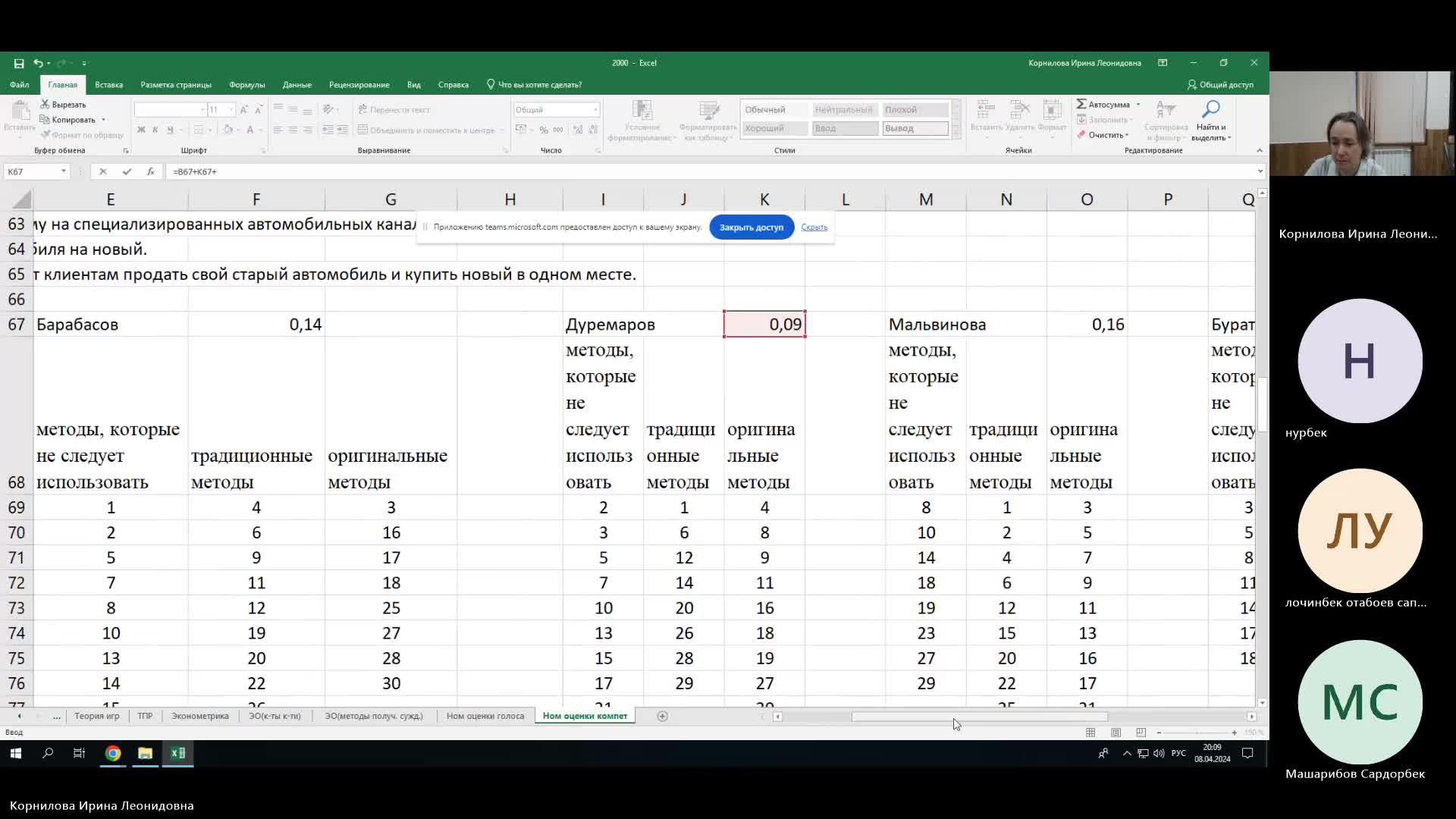Click the Sort and Filter icon
1456x819 pixels.
[x=1166, y=109]
